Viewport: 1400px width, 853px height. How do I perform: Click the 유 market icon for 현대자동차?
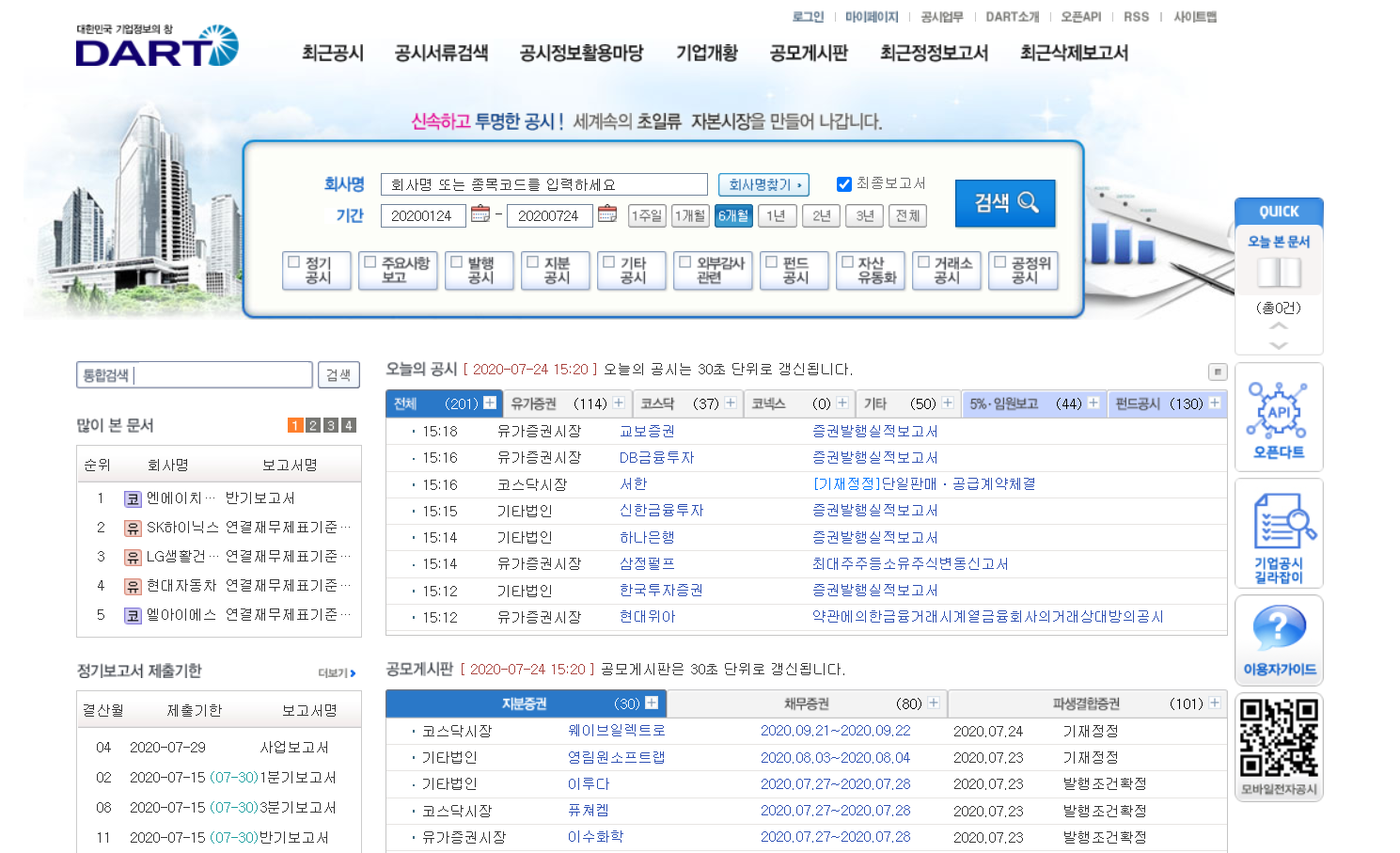click(133, 587)
